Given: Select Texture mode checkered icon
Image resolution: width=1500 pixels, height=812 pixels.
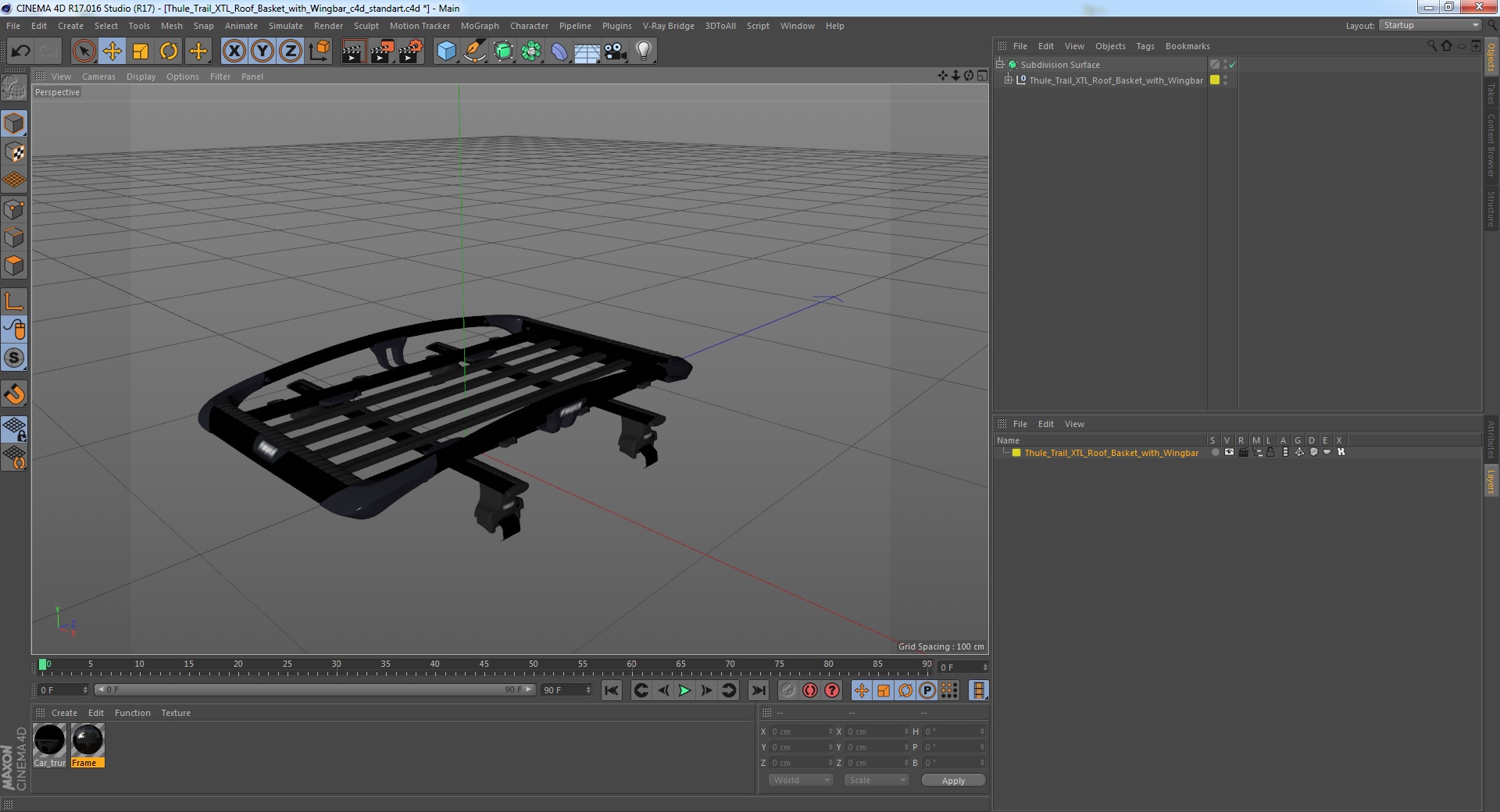Looking at the screenshot, I should click(14, 151).
